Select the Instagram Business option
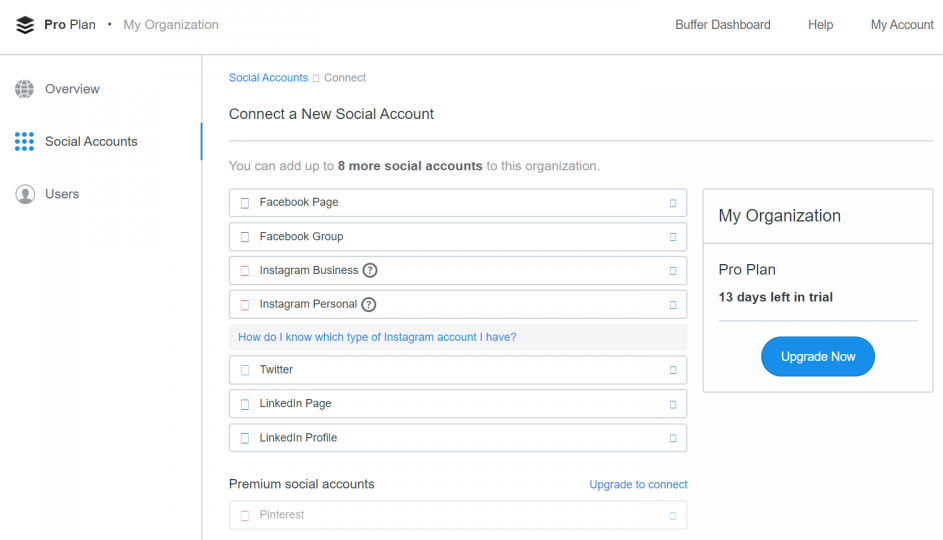 [x=308, y=270]
